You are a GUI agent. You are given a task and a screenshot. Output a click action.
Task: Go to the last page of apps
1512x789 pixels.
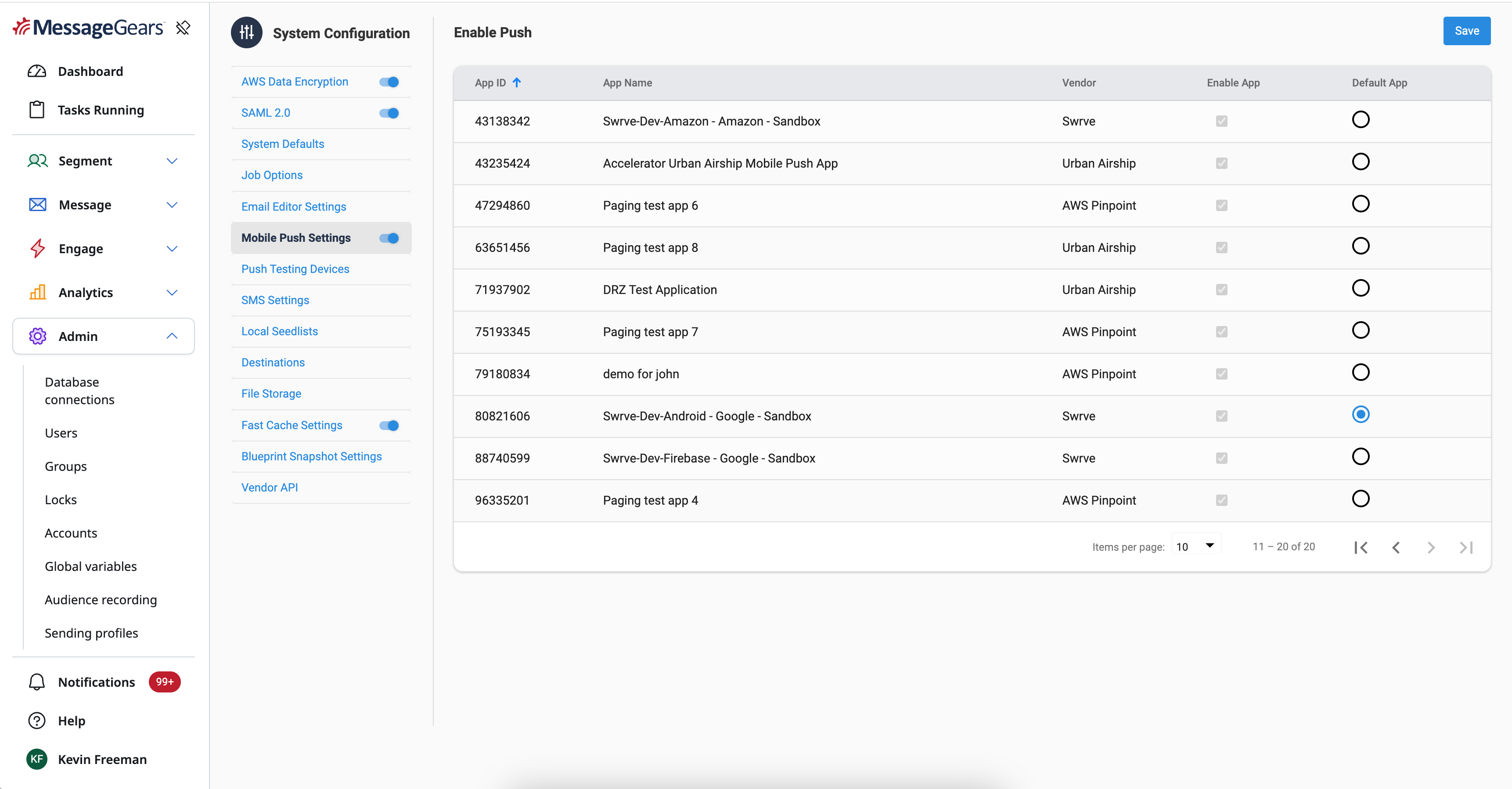pos(1466,547)
